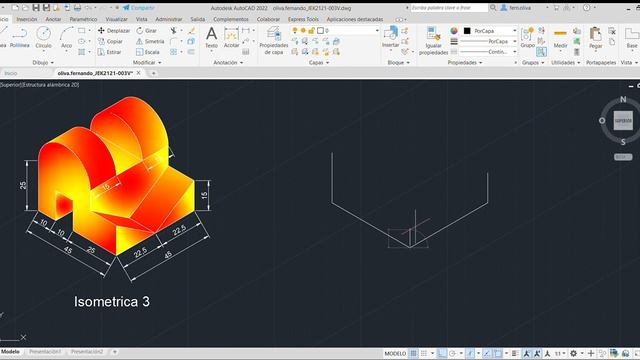
Task: Click the white layer 0 color square
Action: click(x=320, y=31)
